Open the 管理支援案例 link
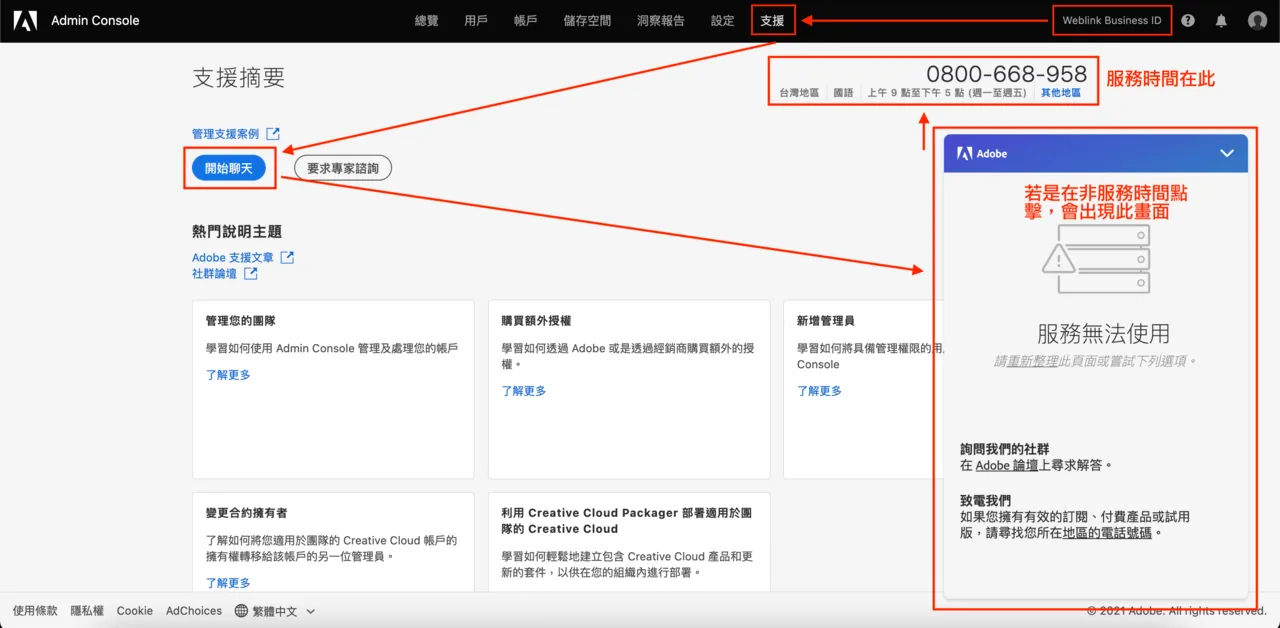 point(225,134)
